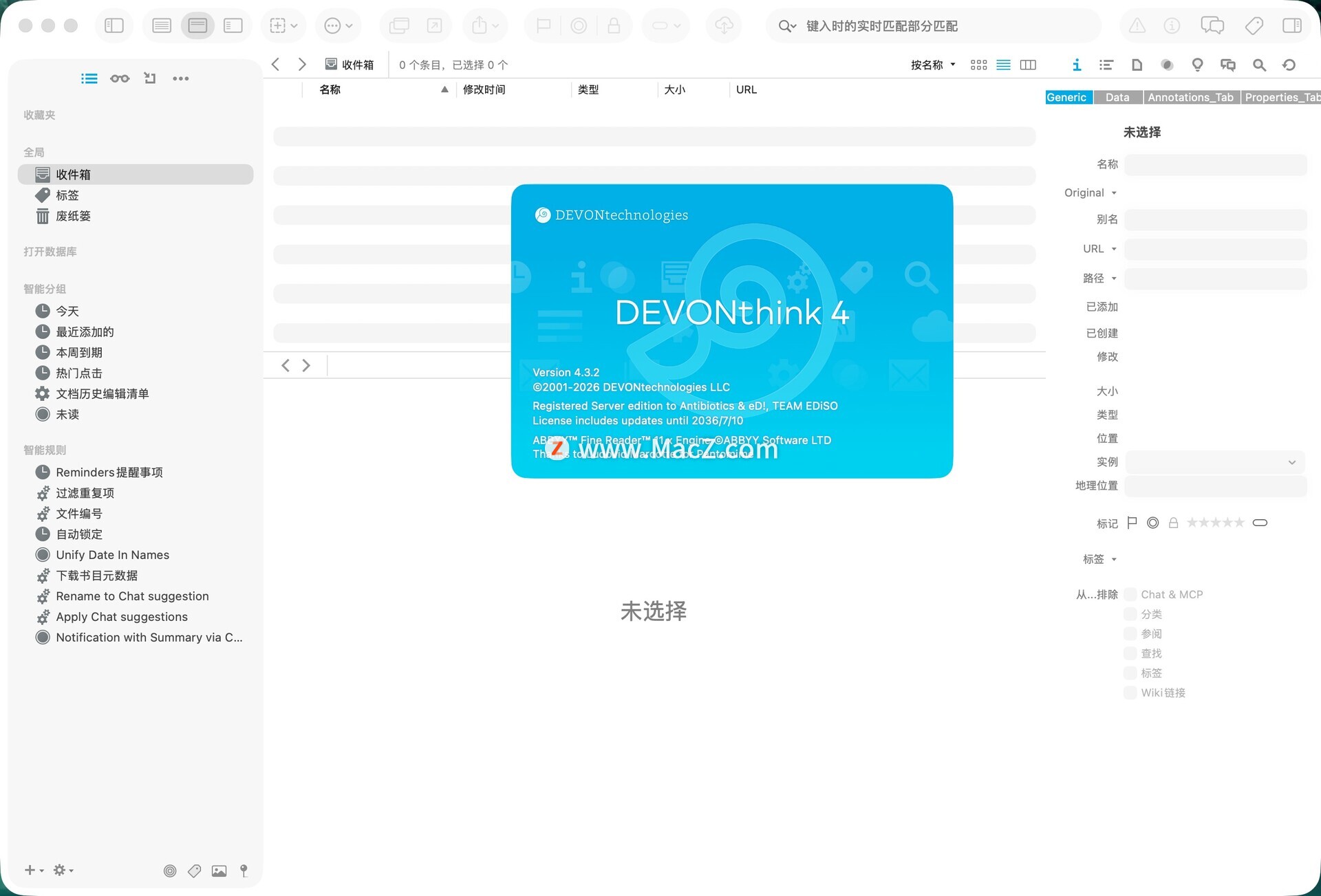Image resolution: width=1321 pixels, height=896 pixels.
Task: Show the inspector lightbulb See Also icon
Action: 1197,65
